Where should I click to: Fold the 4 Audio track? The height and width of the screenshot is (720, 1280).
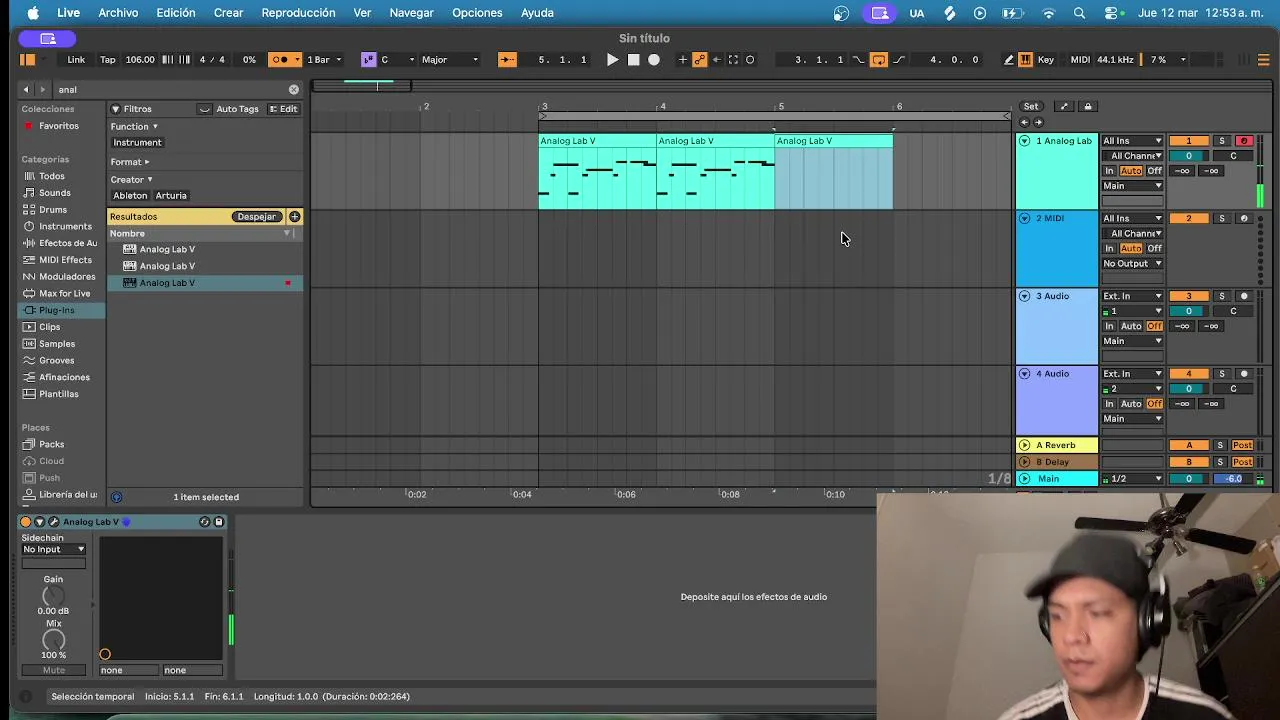[x=1024, y=374]
